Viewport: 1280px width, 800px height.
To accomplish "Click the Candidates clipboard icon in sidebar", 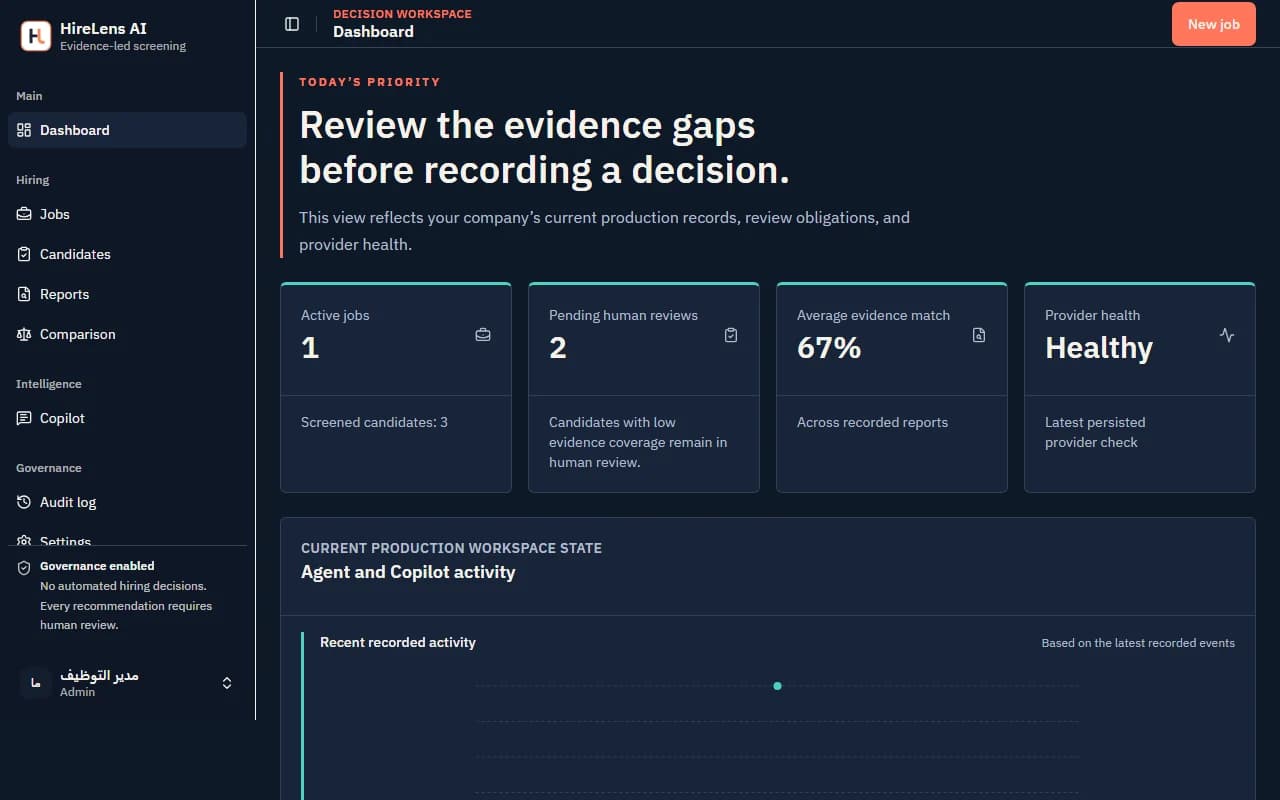I will pos(24,254).
